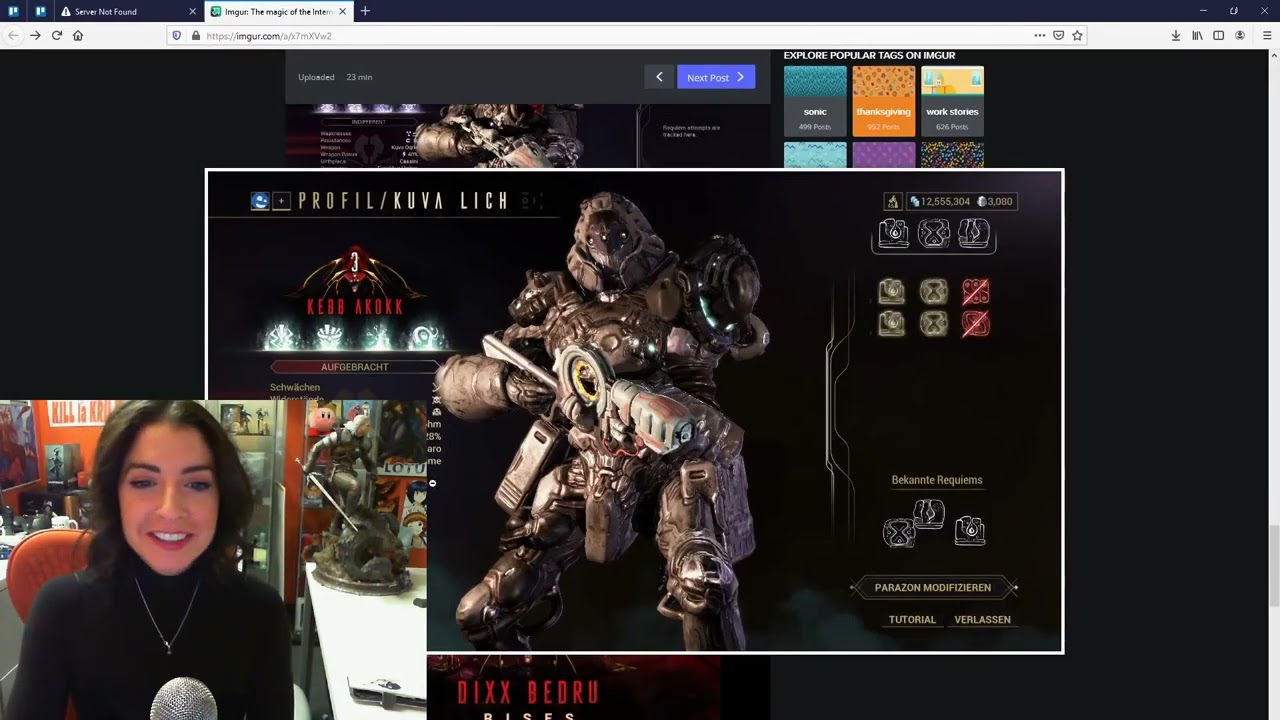1280x720 pixels.
Task: Click the Schwächen label
Action: pyautogui.click(x=295, y=387)
